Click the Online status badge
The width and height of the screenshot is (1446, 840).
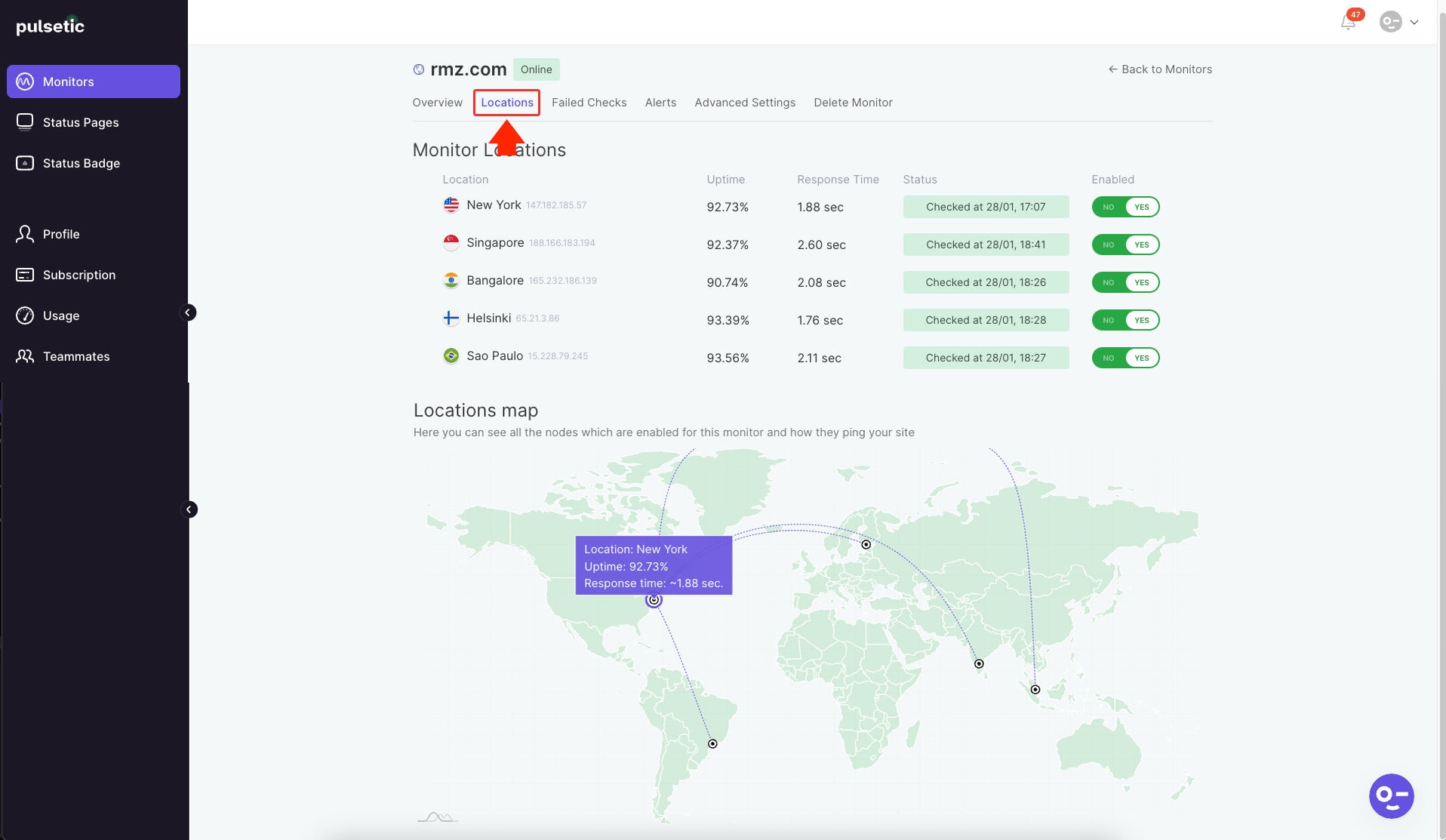tap(536, 69)
